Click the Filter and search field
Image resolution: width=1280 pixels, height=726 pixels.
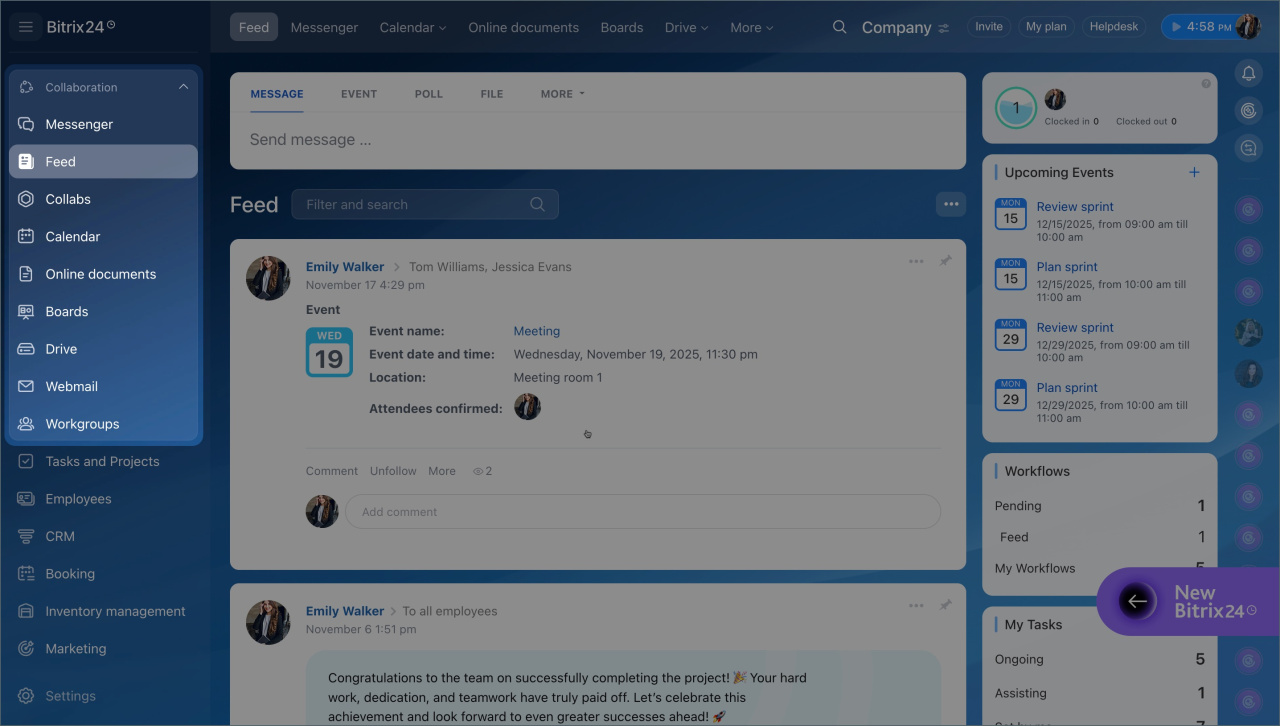415,204
